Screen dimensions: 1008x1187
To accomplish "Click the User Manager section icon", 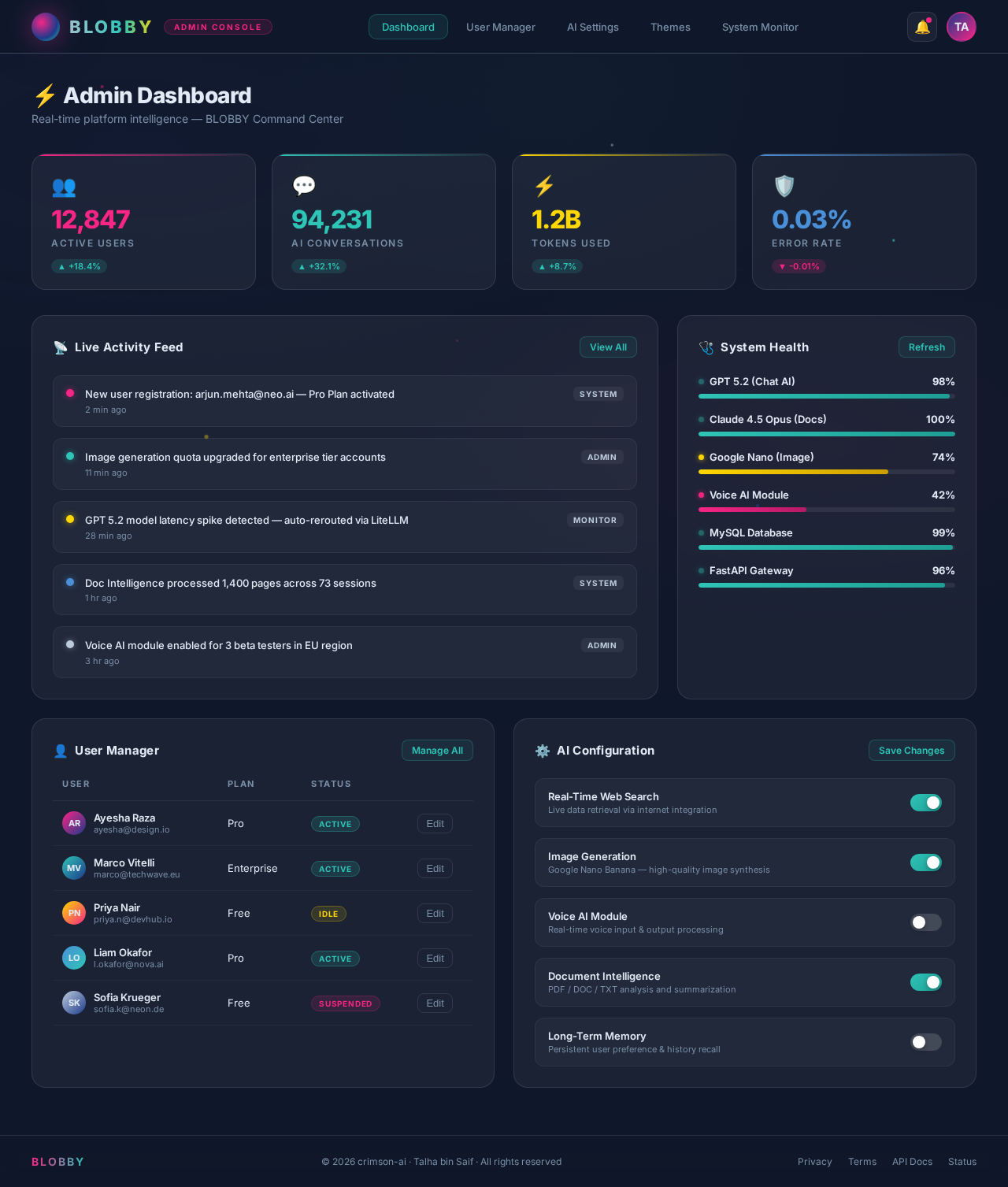I will click(61, 750).
